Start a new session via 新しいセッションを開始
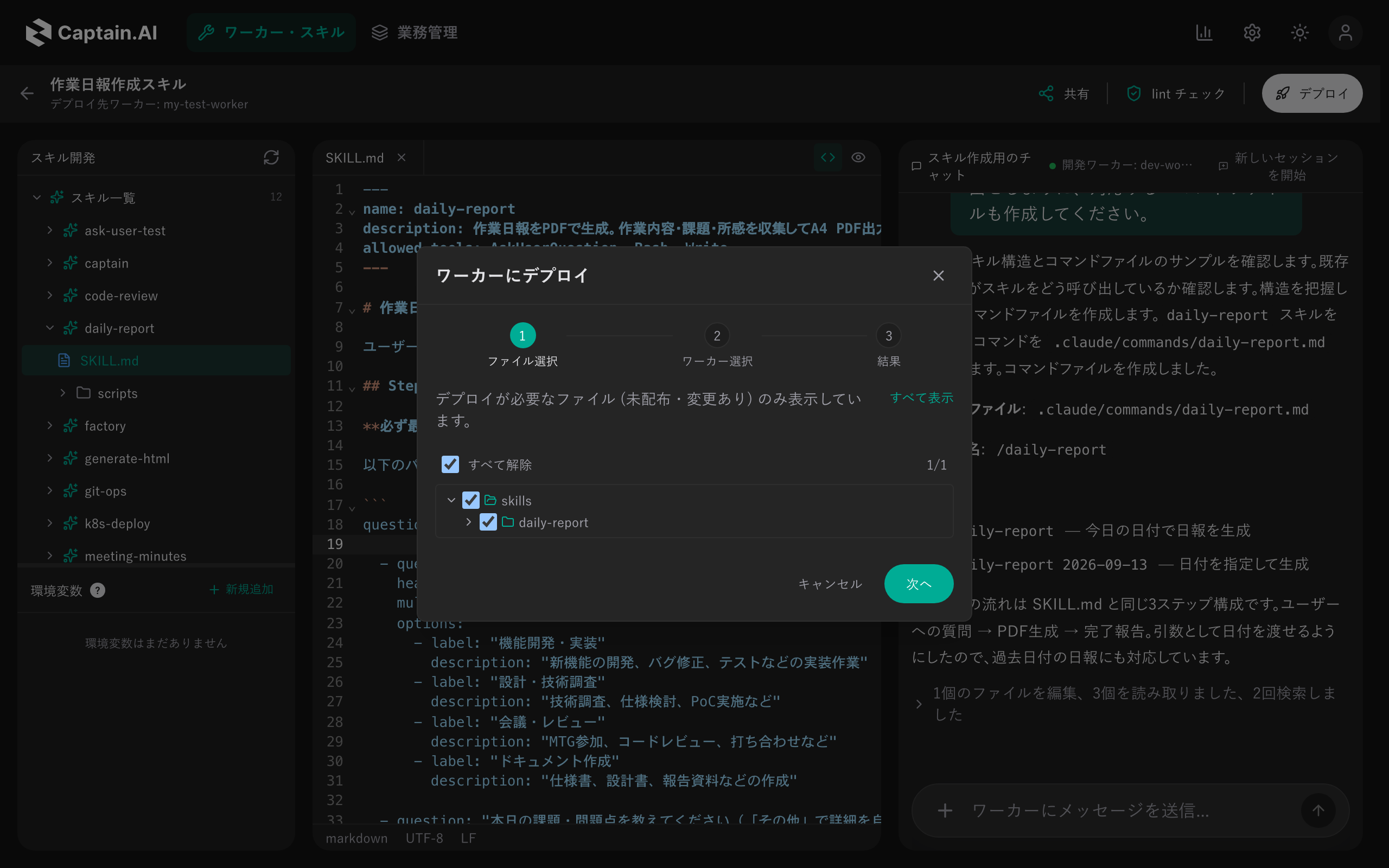The image size is (1389, 868). point(1279,166)
